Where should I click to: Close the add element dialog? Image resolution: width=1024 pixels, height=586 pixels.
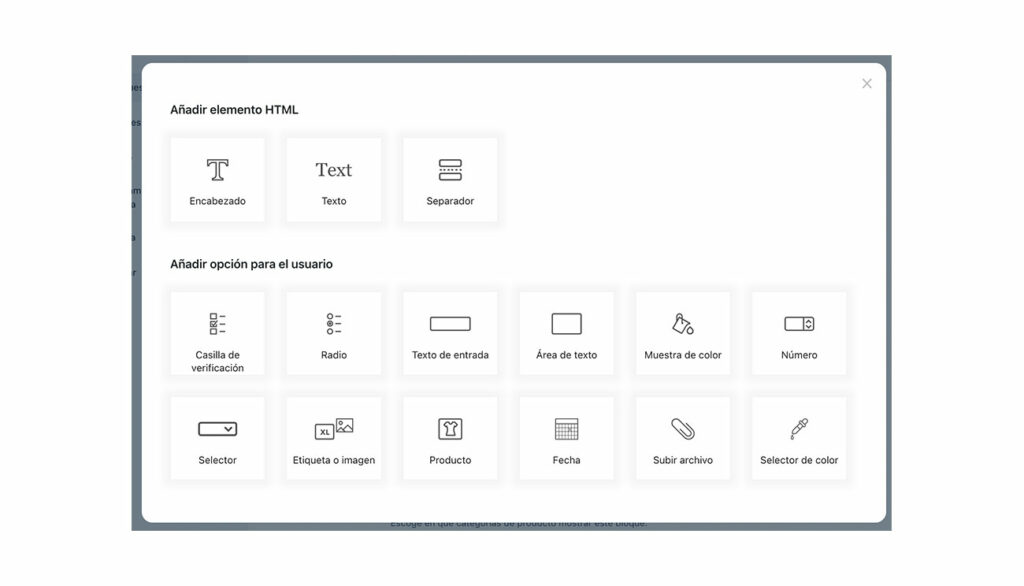866,84
